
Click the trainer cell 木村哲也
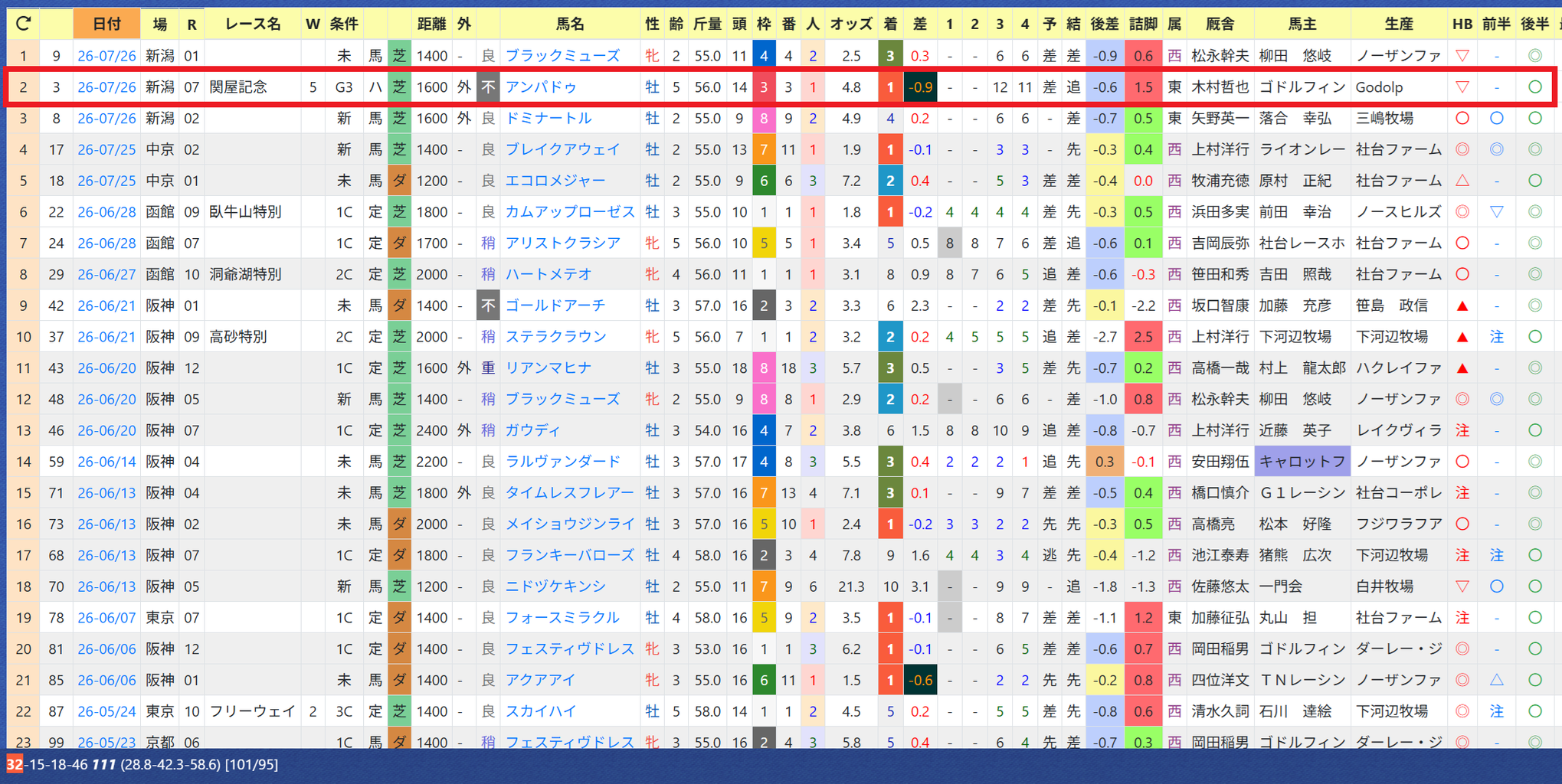tap(1220, 87)
